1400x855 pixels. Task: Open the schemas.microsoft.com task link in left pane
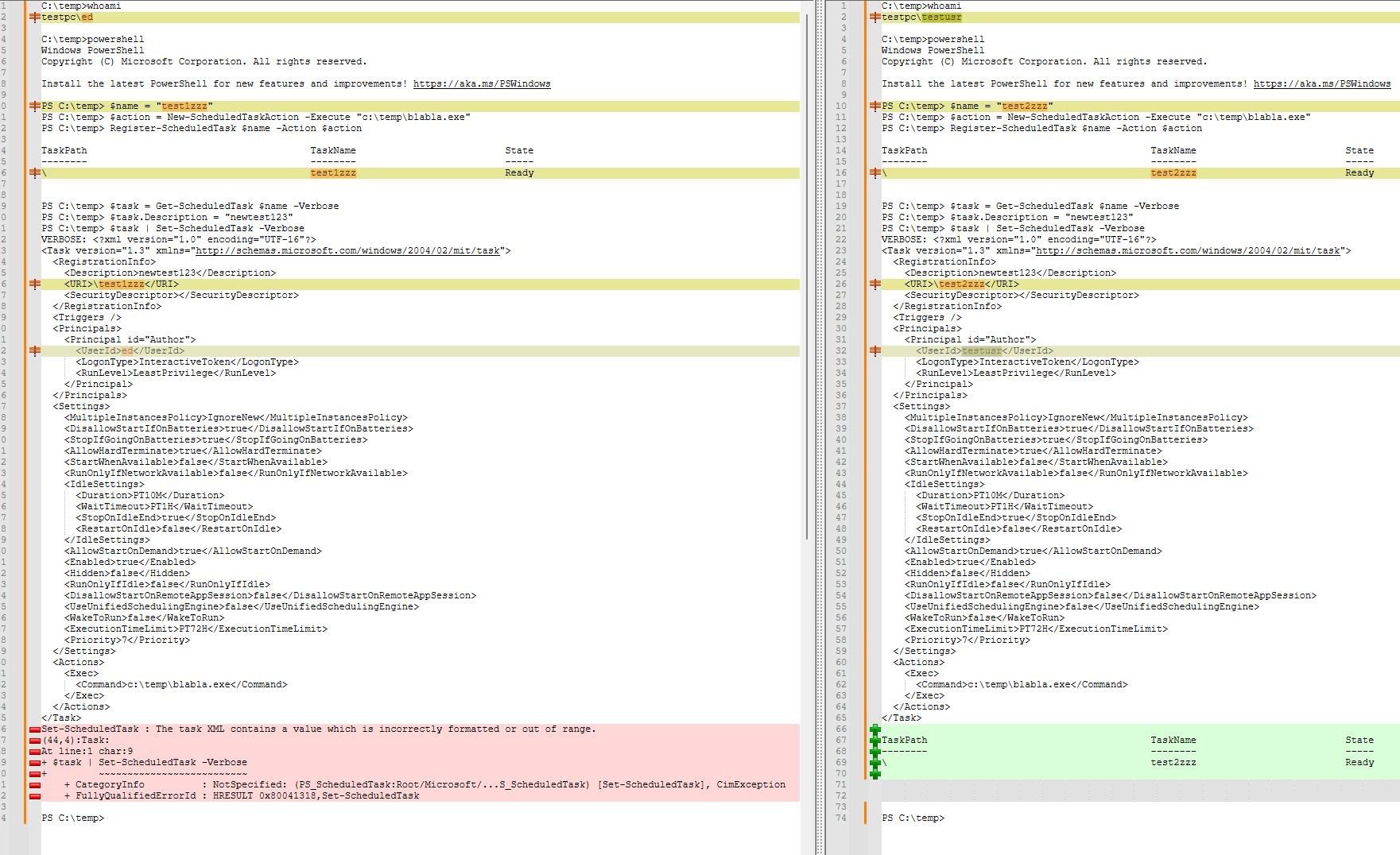point(347,250)
